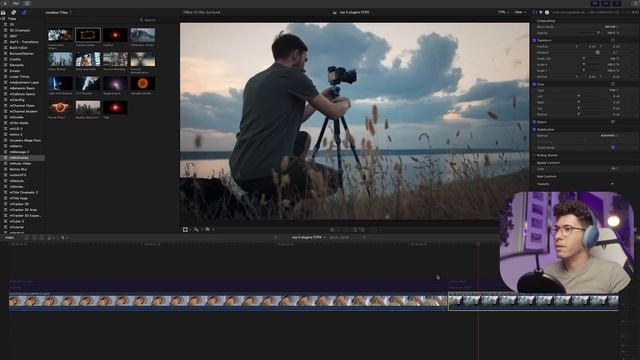The image size is (640, 360).
Task: Click the keyword editor key icon at top left
Action: (x=16, y=3)
